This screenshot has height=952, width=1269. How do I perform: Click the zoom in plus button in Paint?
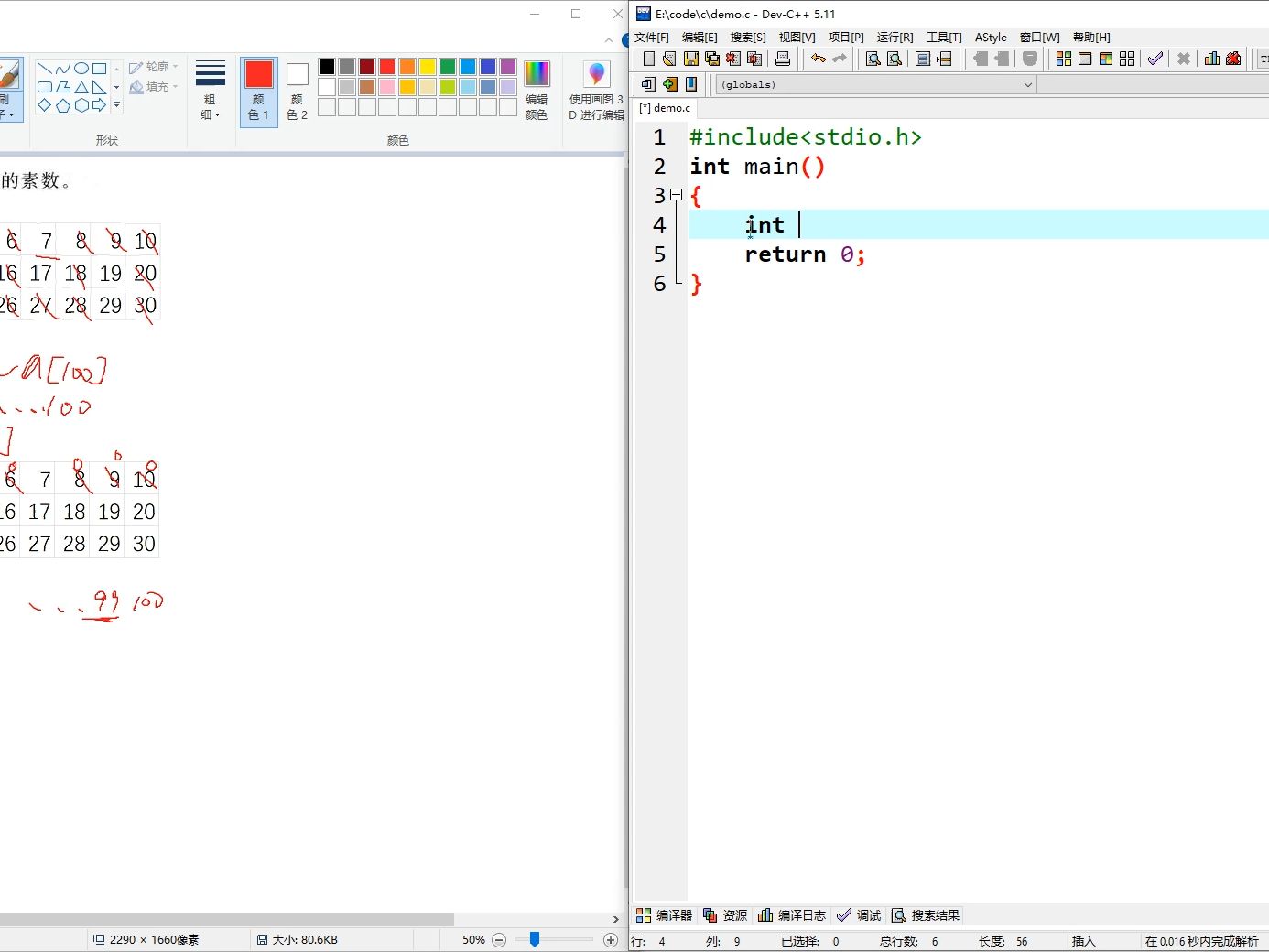pyautogui.click(x=611, y=940)
